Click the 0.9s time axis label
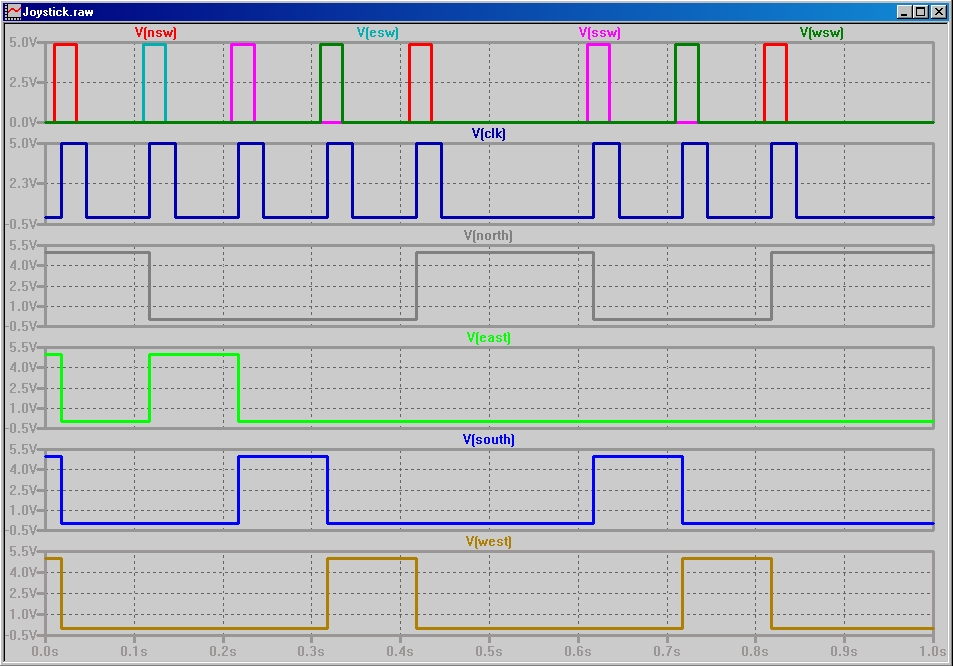Viewport: 953px width, 666px height. (844, 652)
